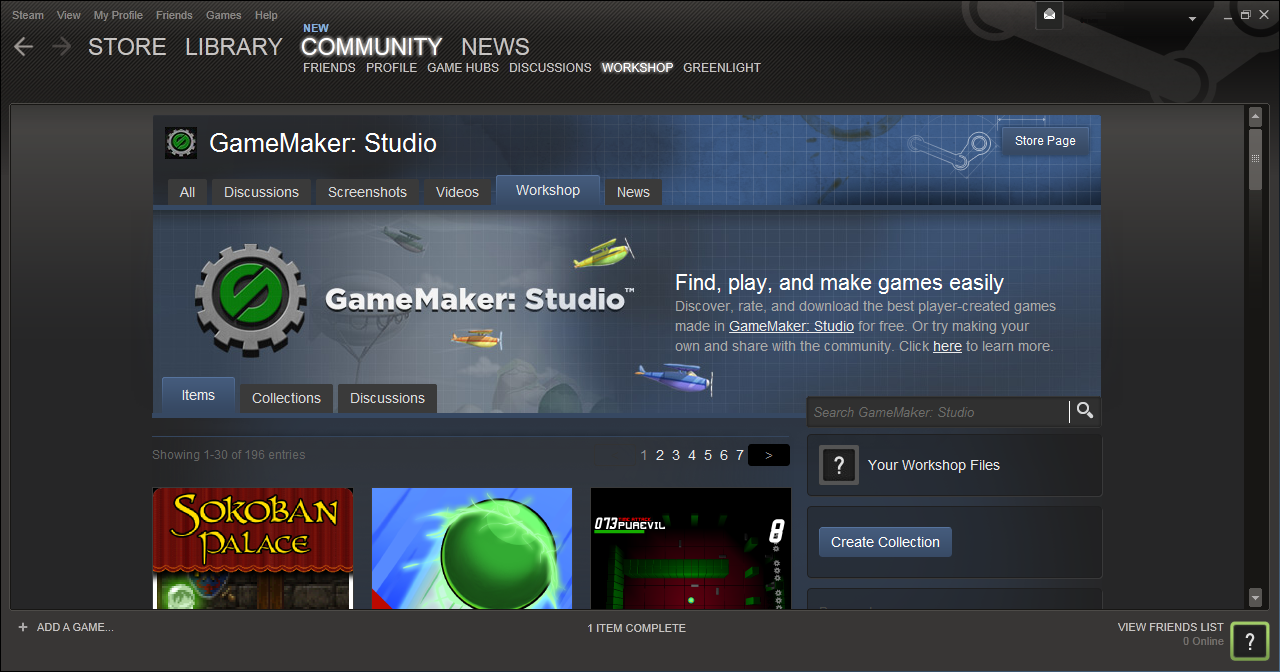The width and height of the screenshot is (1280, 672).
Task: Click the next page arrow button
Action: [x=769, y=455]
